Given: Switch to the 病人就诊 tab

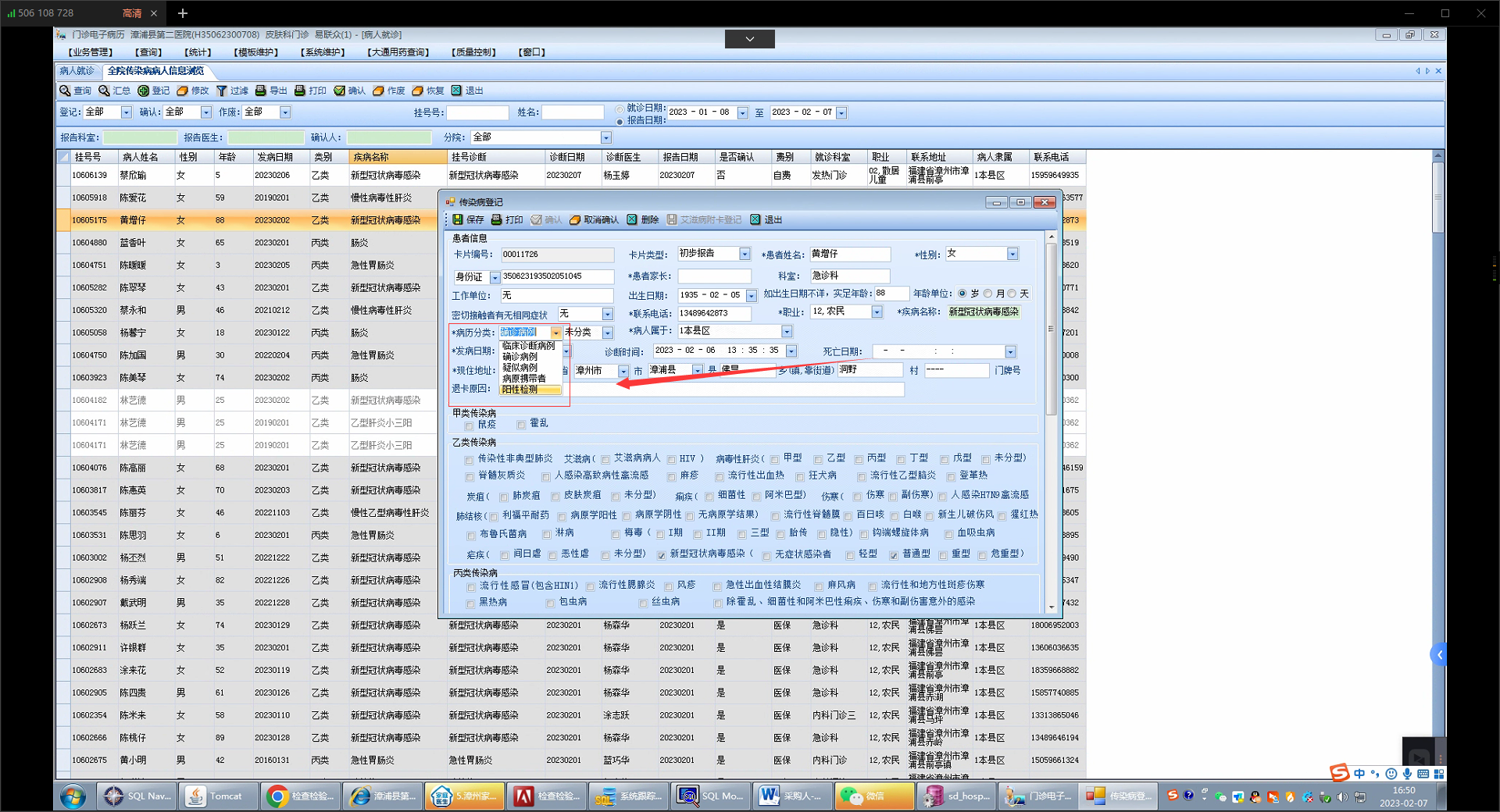Looking at the screenshot, I should pos(77,71).
